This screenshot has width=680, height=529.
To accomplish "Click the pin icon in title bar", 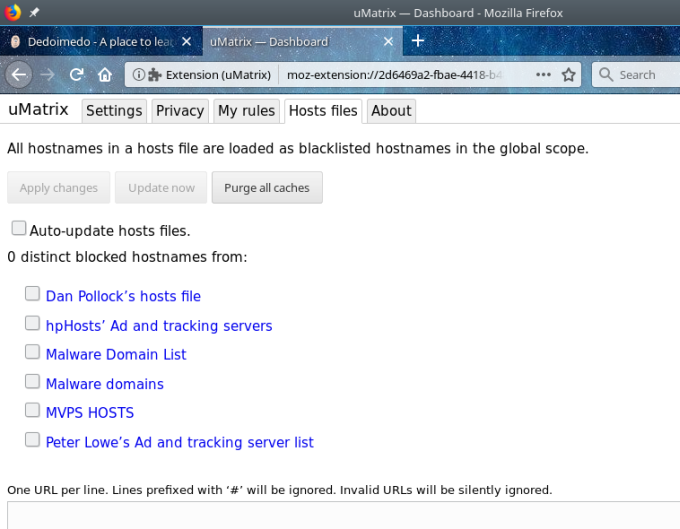I will click(35, 12).
